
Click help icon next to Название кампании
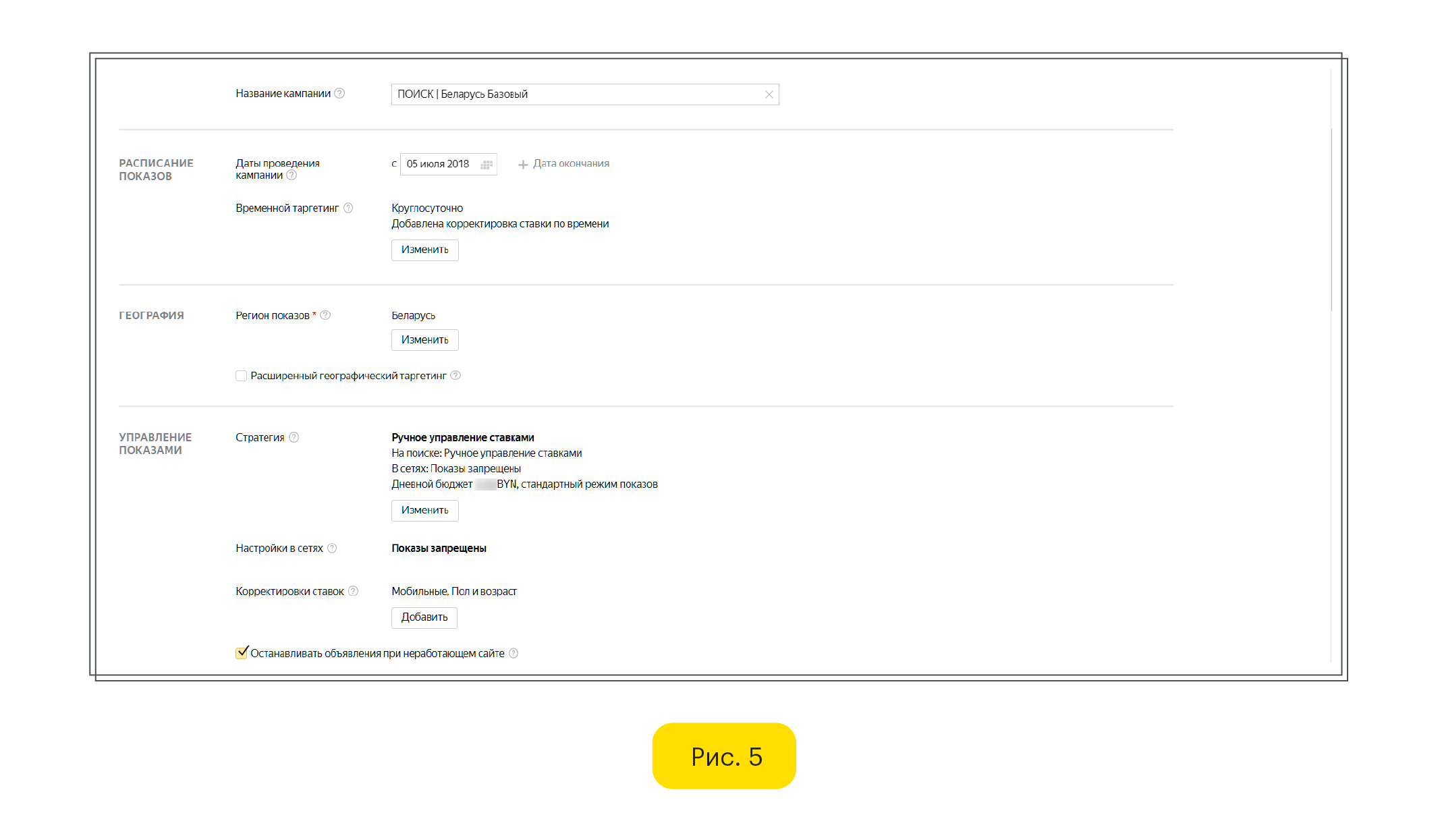click(339, 93)
